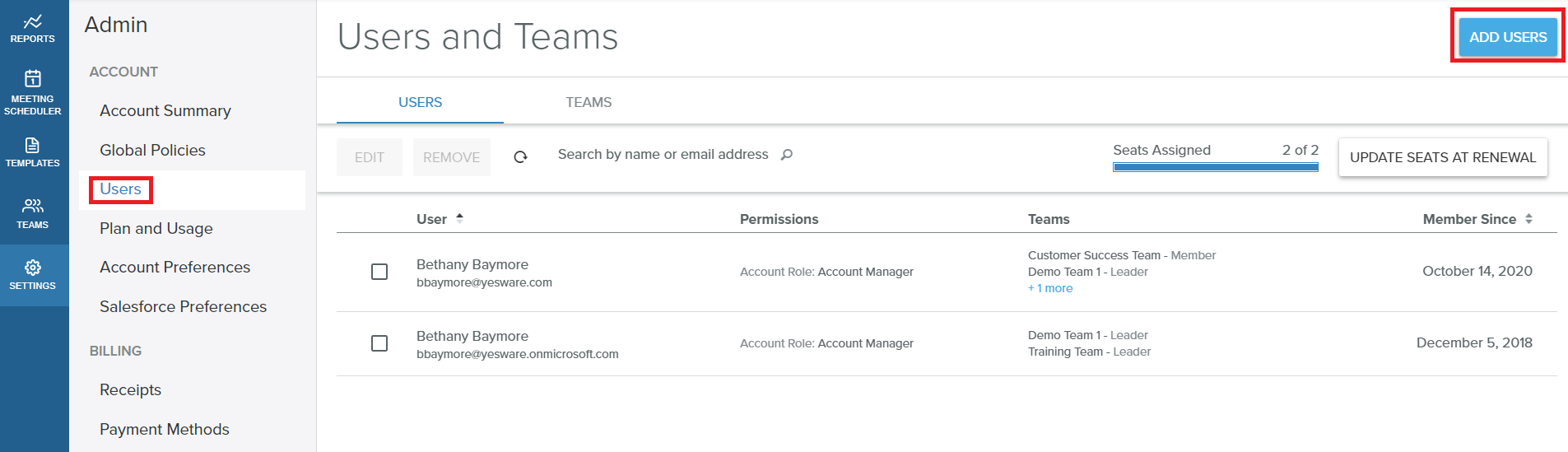Click Update Seats at Renewal
Screen dimensions: 1568x452
1443,157
